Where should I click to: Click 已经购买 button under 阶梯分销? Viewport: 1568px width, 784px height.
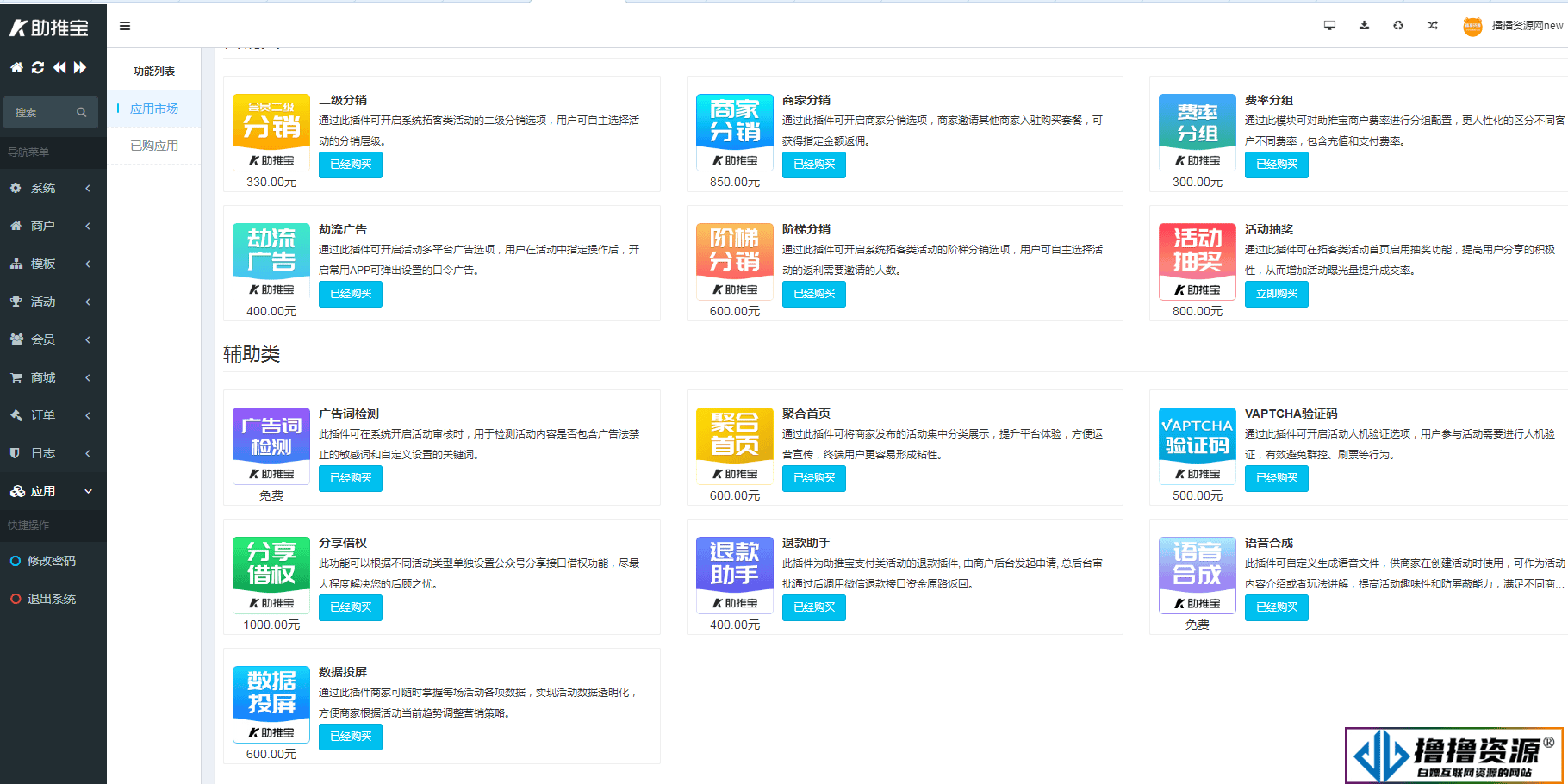[814, 294]
